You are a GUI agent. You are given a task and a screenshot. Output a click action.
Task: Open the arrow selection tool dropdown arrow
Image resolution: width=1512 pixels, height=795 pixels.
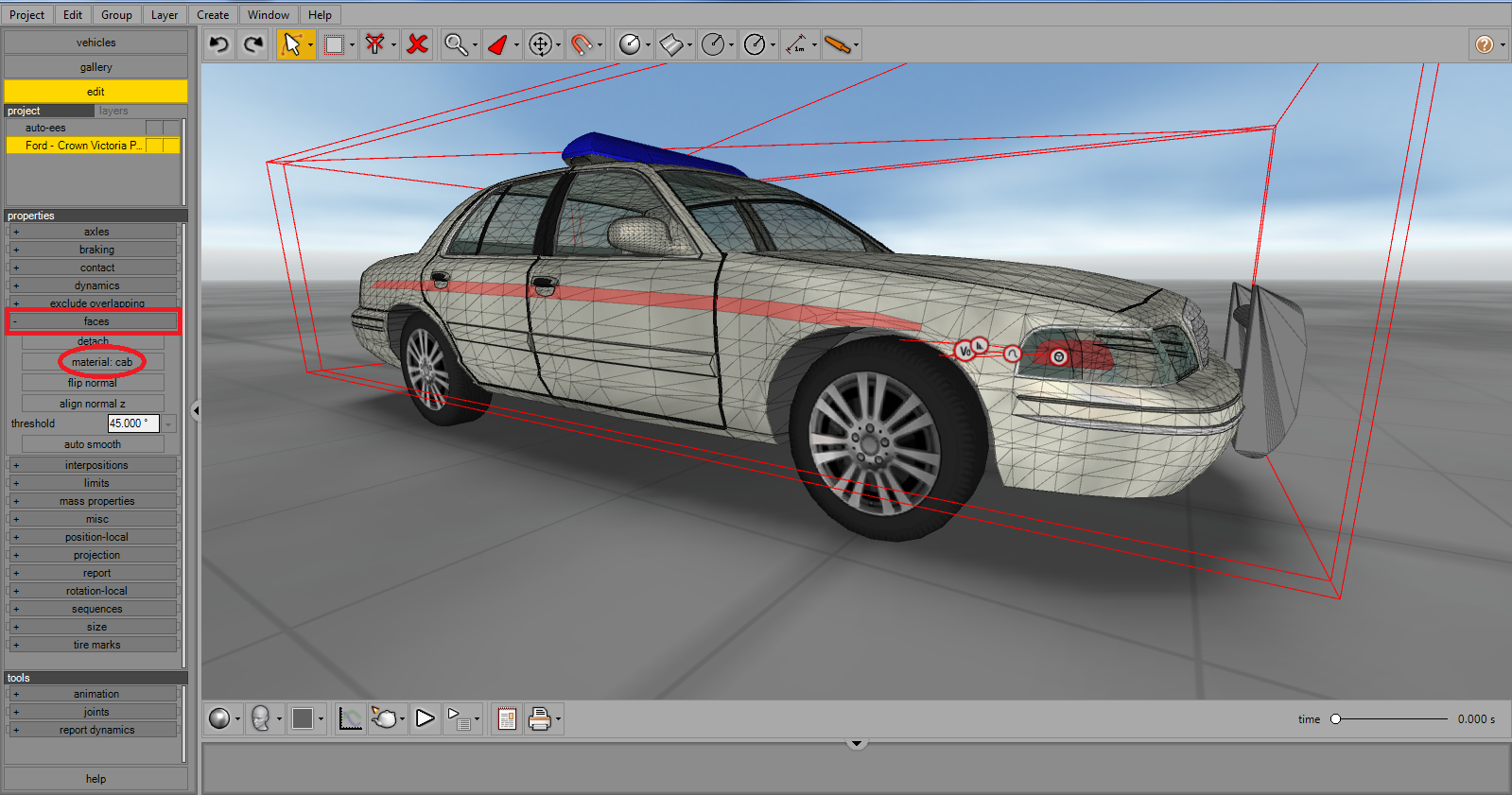click(310, 44)
